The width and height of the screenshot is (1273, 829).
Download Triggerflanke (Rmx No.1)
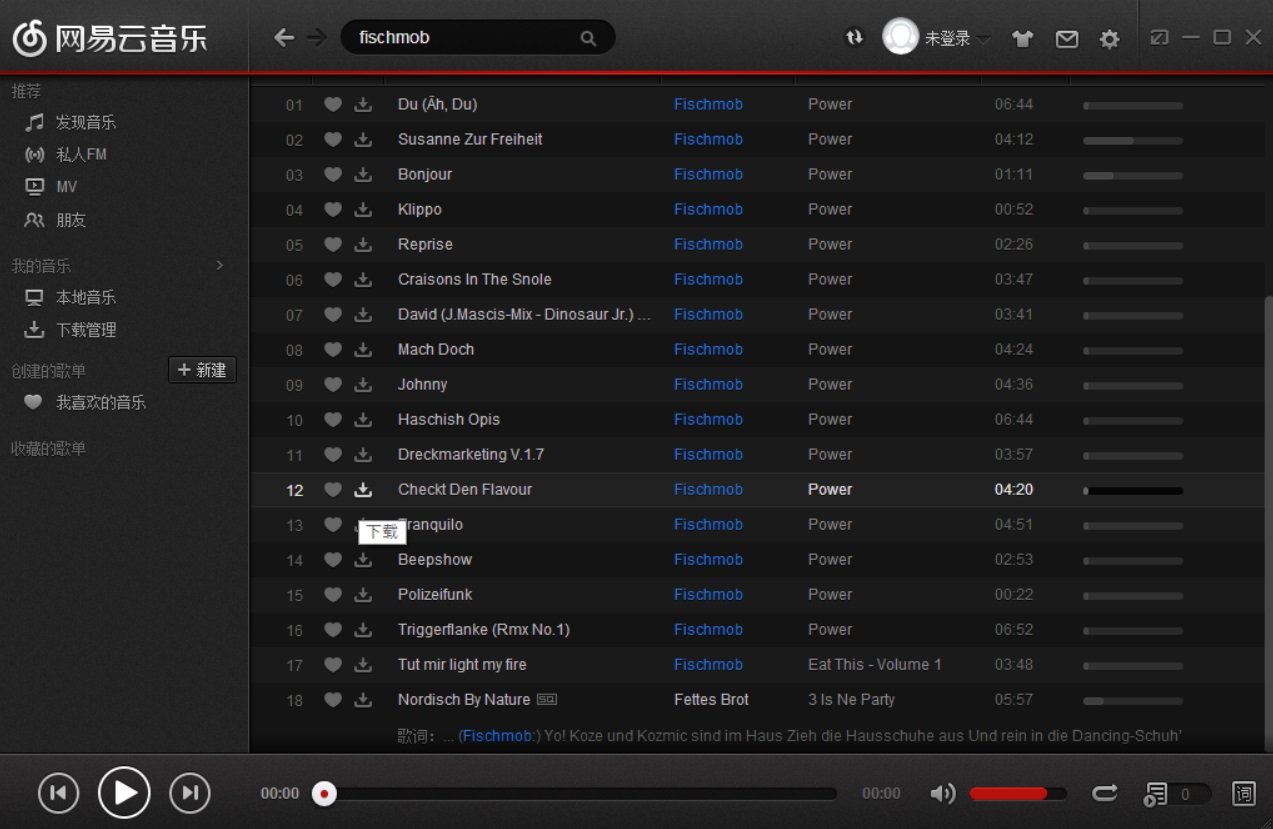[363, 629]
